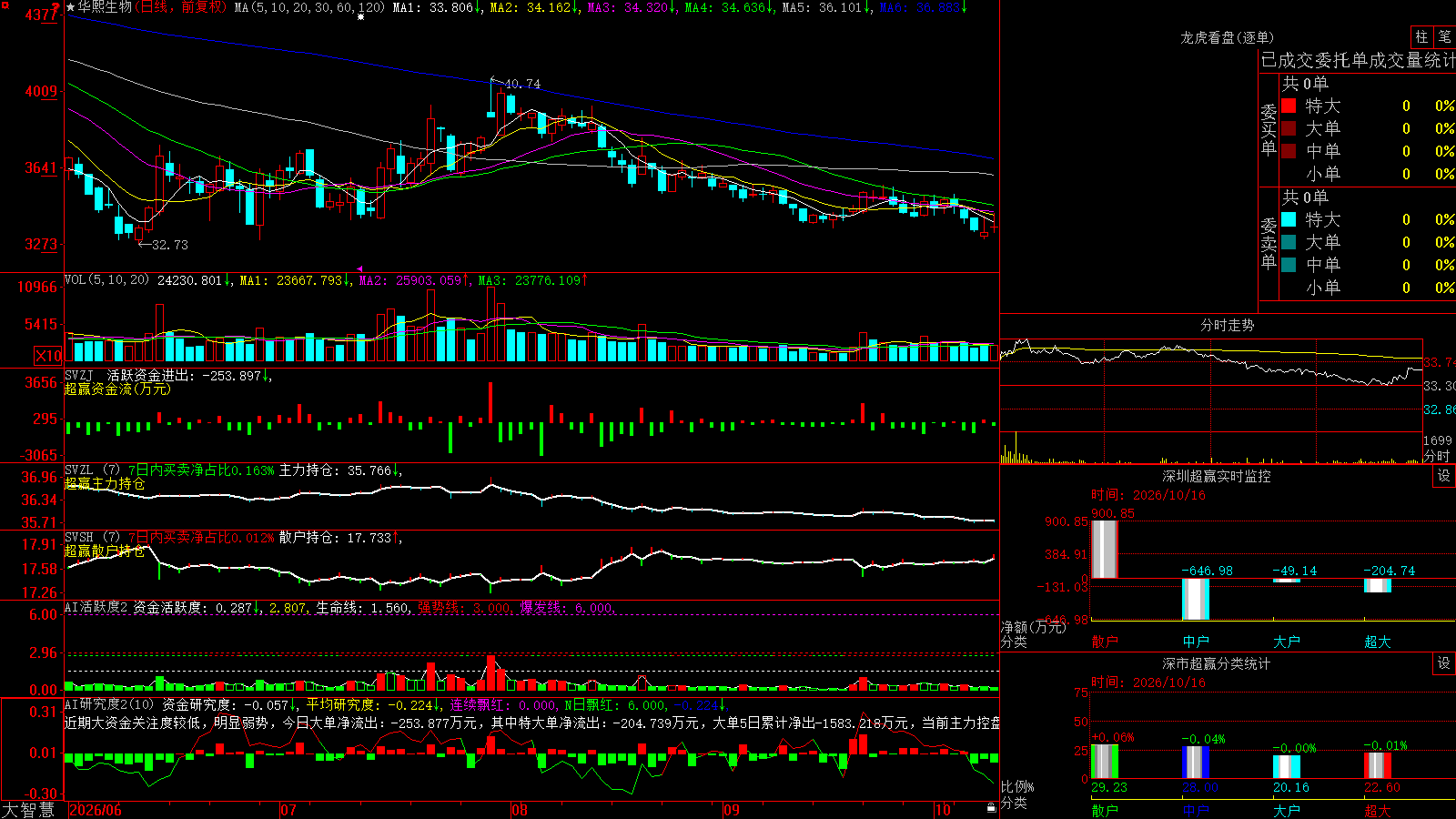Click the white asterisk marker under MA parameters
This screenshot has height=819, width=1456.
pos(360,17)
